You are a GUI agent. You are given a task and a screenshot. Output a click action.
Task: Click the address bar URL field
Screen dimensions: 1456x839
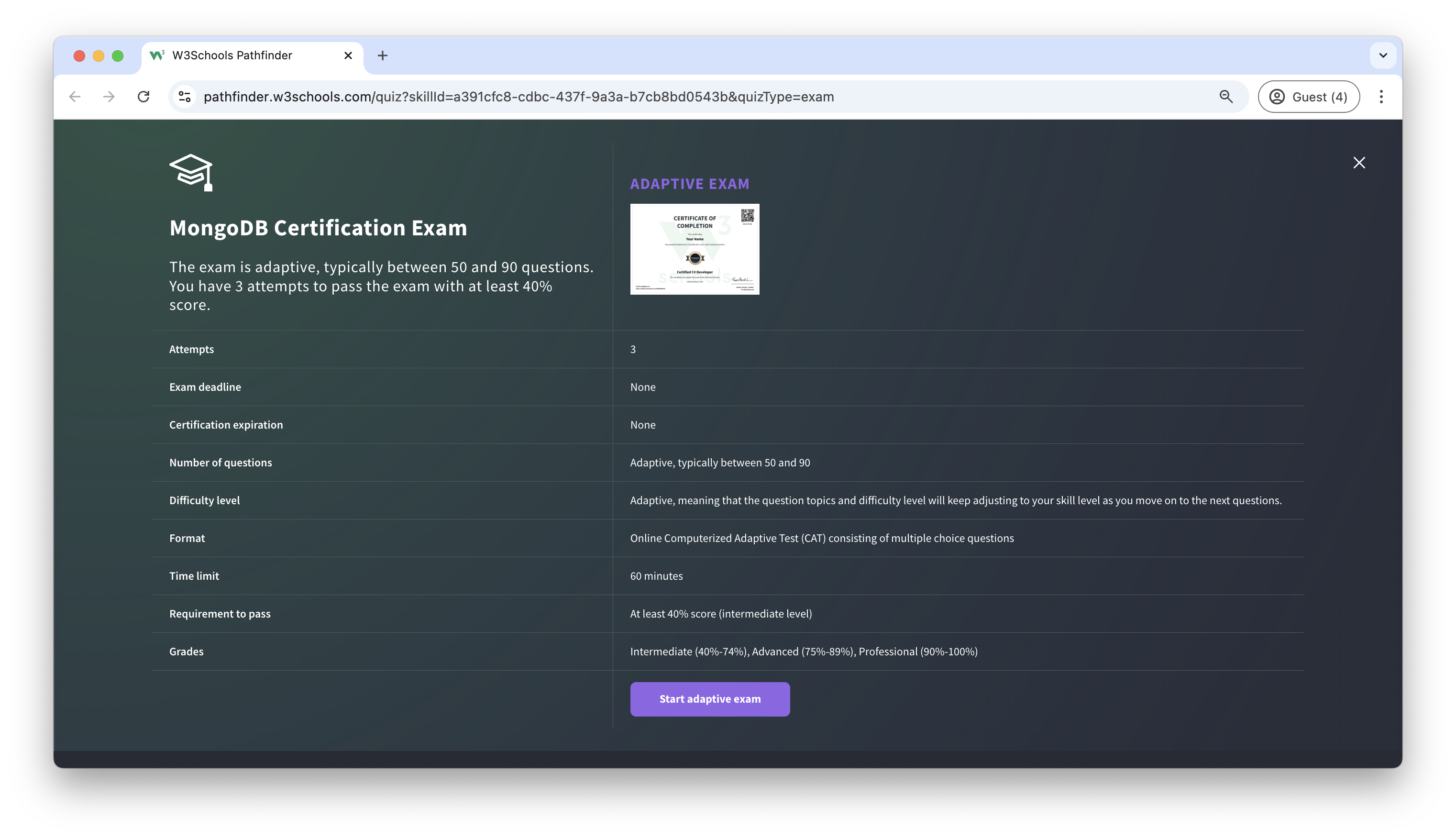518,97
